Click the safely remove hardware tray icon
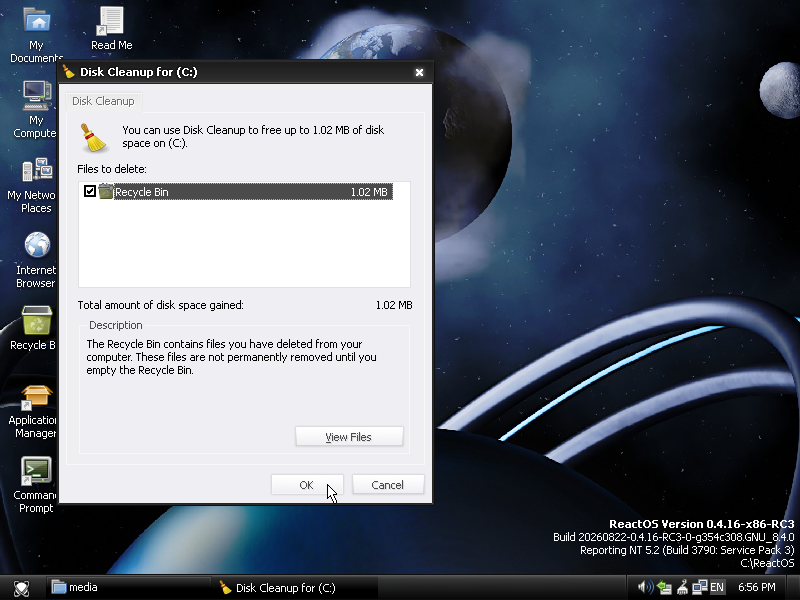 [664, 588]
